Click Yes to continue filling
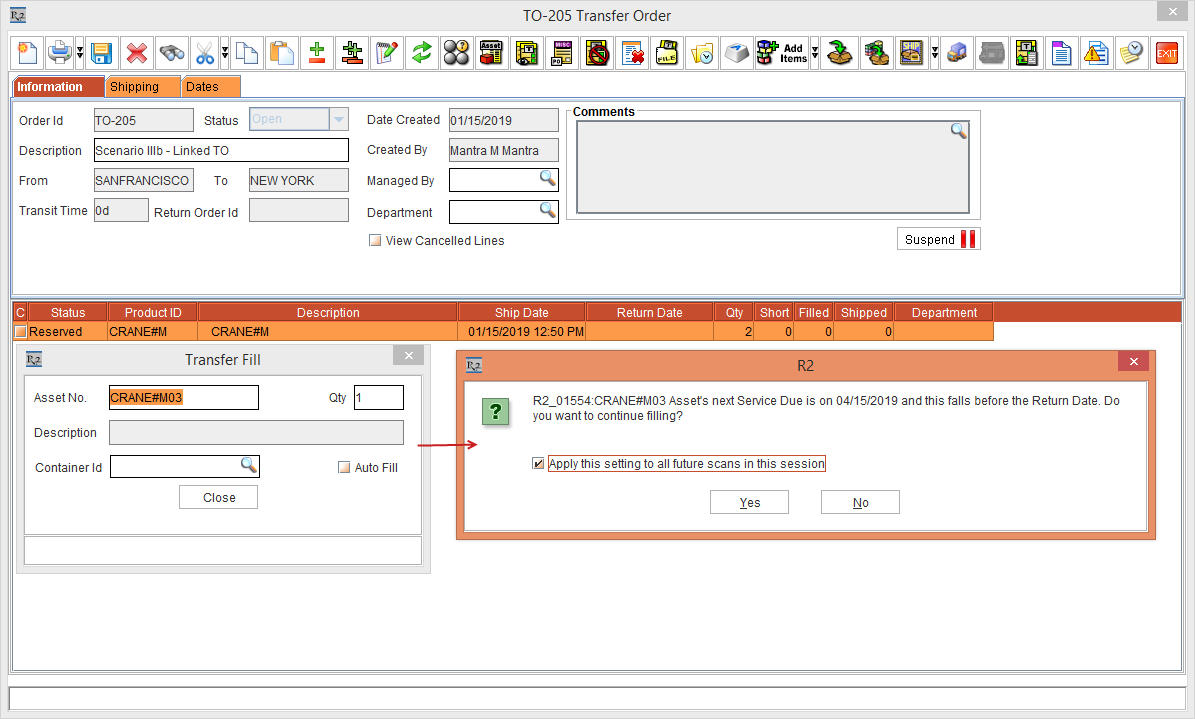This screenshot has width=1195, height=719. (749, 503)
